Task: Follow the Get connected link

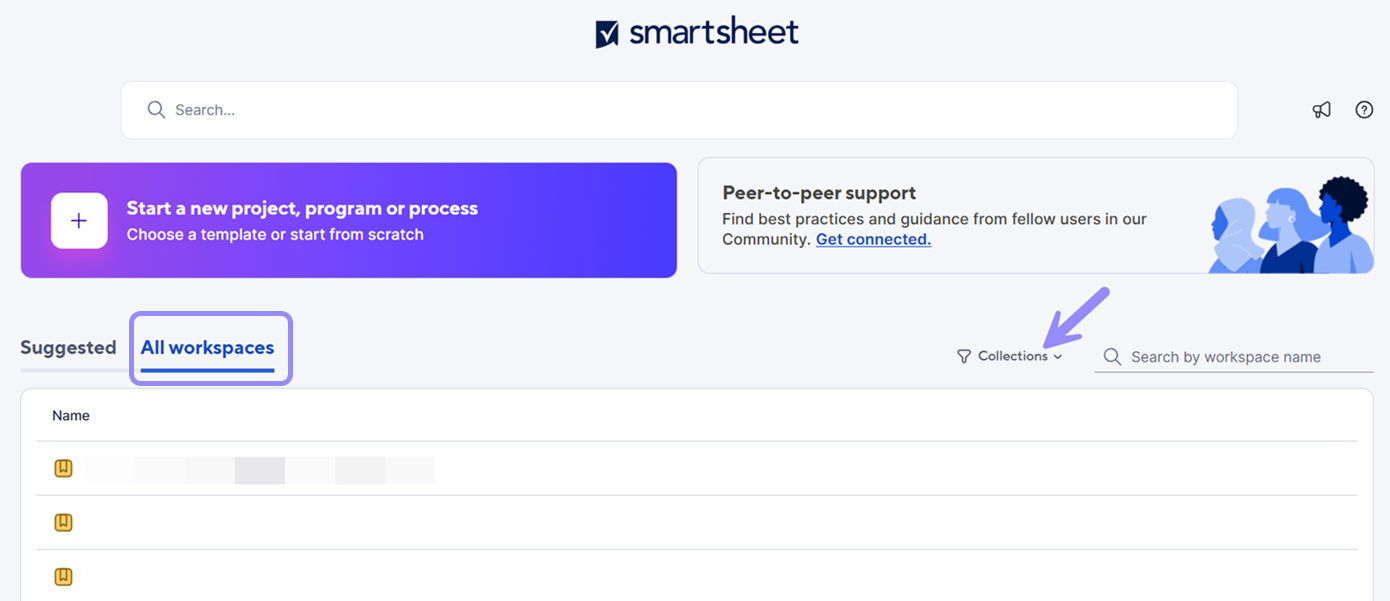Action: point(873,240)
